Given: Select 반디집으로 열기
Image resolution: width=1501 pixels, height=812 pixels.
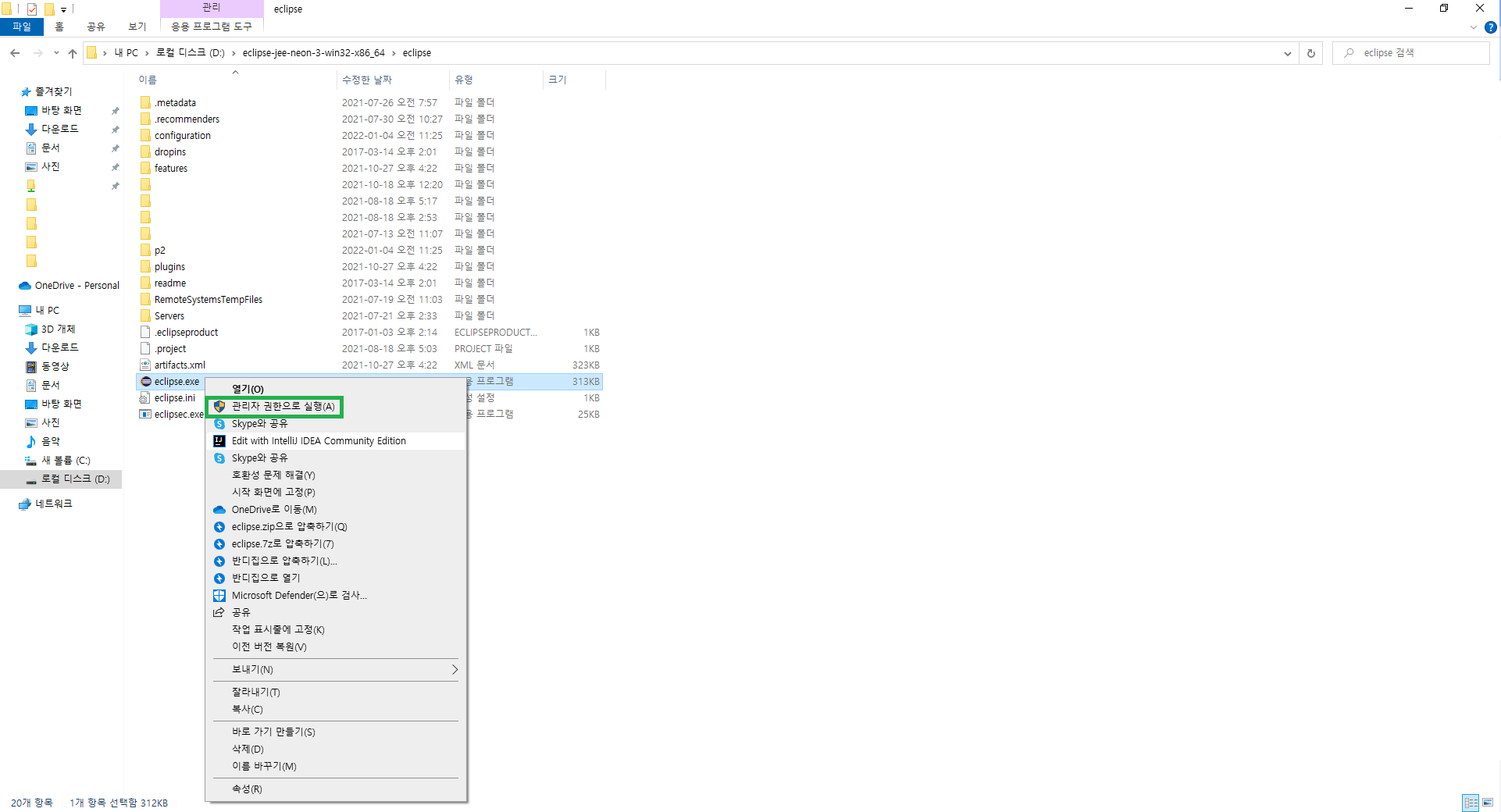Looking at the screenshot, I should click(336, 578).
